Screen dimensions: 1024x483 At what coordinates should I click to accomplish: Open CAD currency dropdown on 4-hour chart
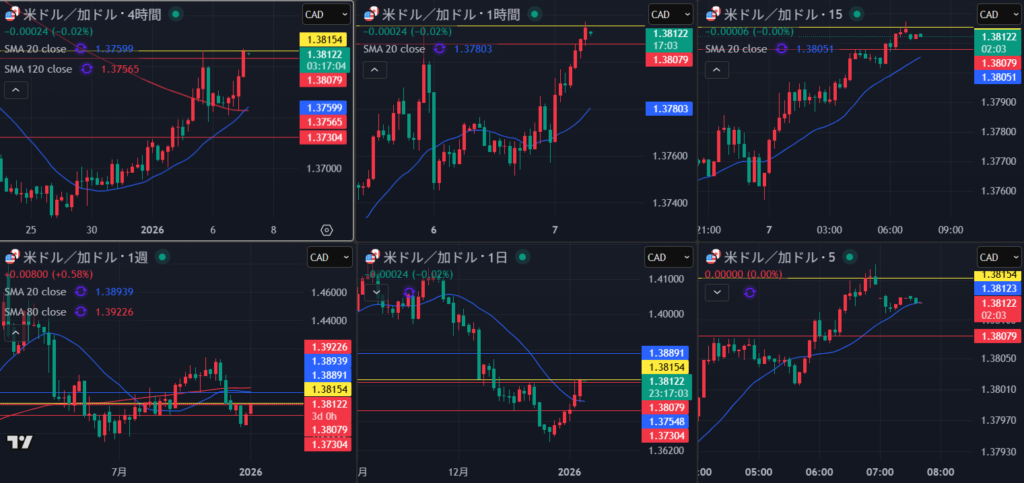325,14
